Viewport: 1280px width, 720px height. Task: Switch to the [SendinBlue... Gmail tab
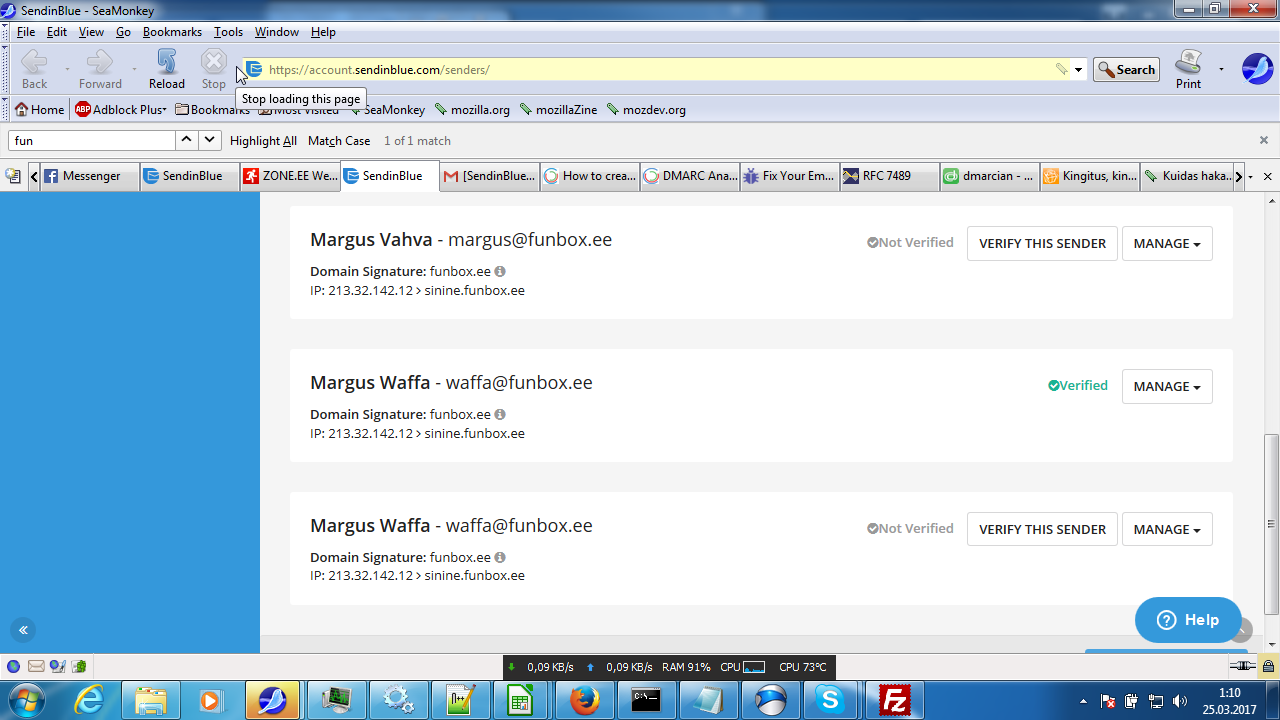(490, 176)
